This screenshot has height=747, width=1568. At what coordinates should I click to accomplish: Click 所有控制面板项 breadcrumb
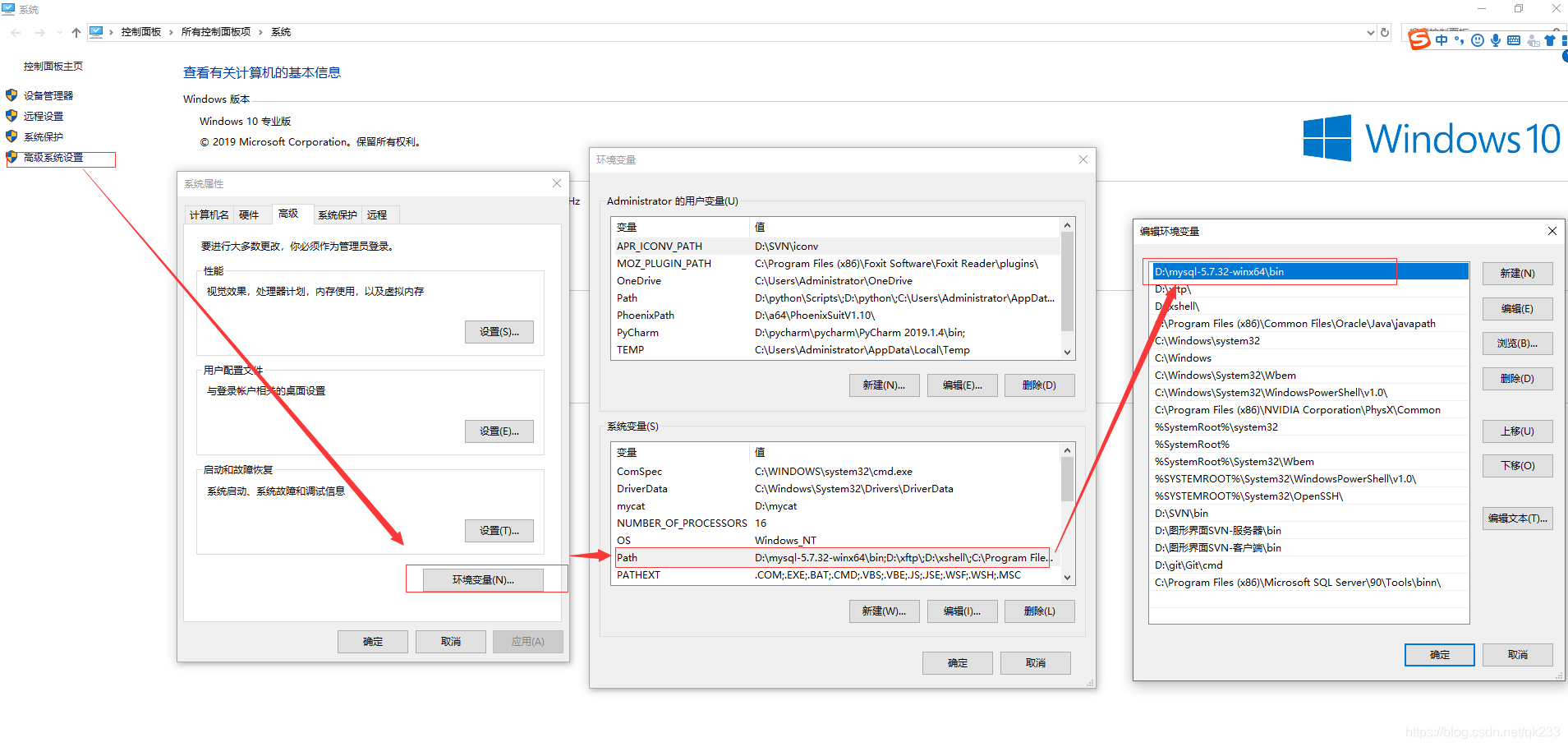216,32
